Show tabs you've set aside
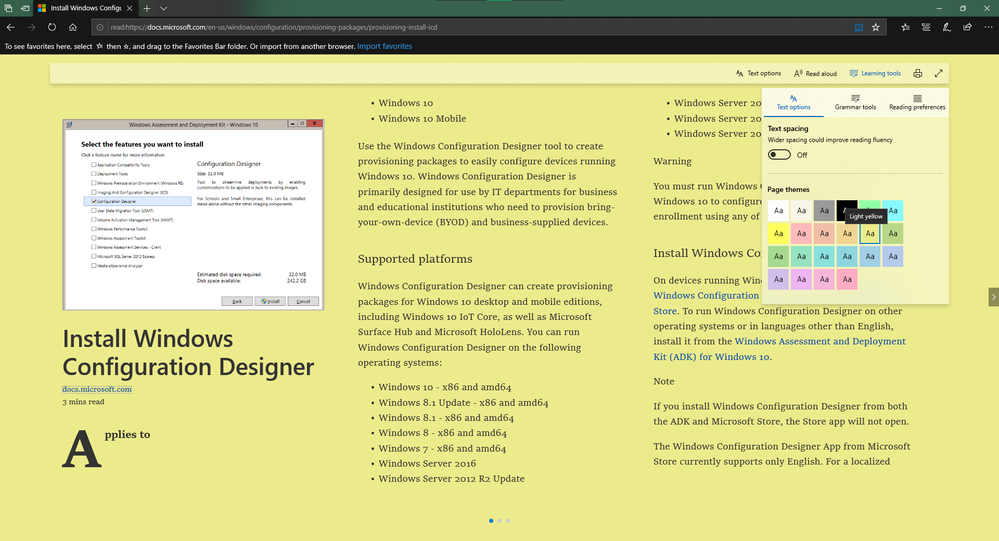The height and width of the screenshot is (541, 999). pos(8,8)
